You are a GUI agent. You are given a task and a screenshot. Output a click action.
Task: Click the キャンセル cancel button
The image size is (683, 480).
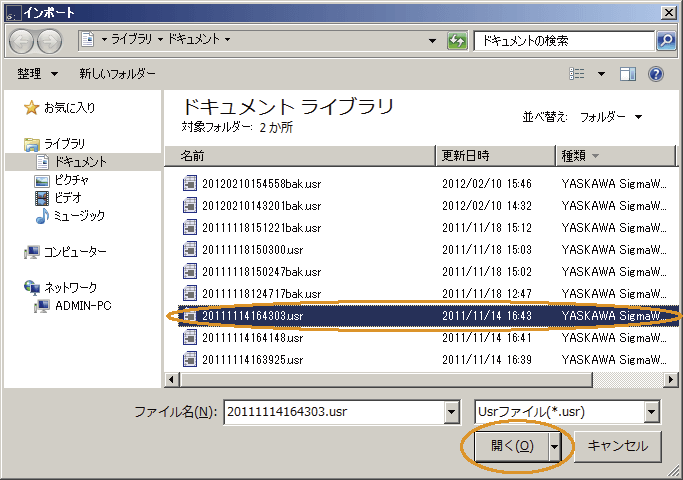[618, 446]
